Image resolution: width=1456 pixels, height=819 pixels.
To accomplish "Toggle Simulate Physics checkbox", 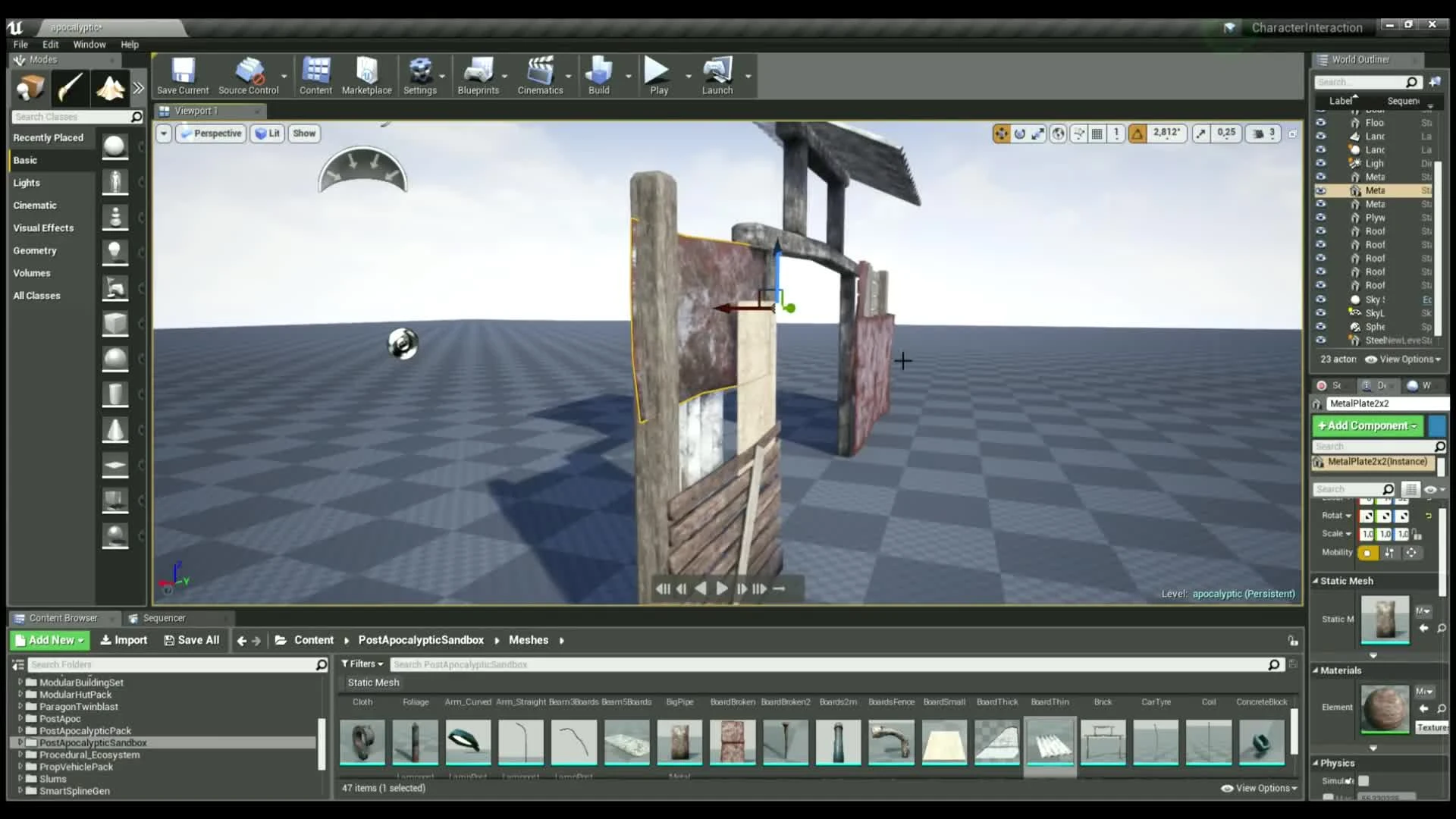I will point(1363,780).
